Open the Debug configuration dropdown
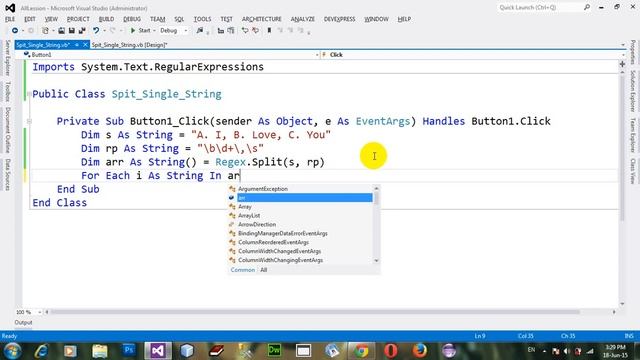This screenshot has width=640, height=360. pos(186,31)
